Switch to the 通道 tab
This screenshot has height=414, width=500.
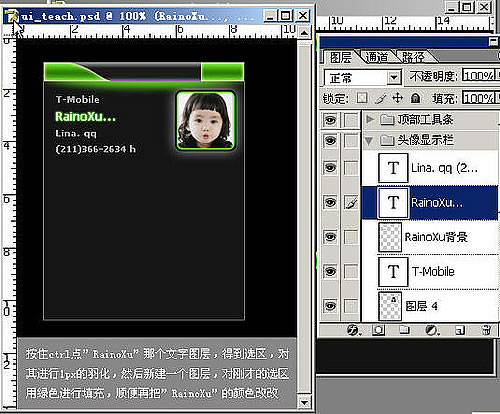(x=377, y=57)
